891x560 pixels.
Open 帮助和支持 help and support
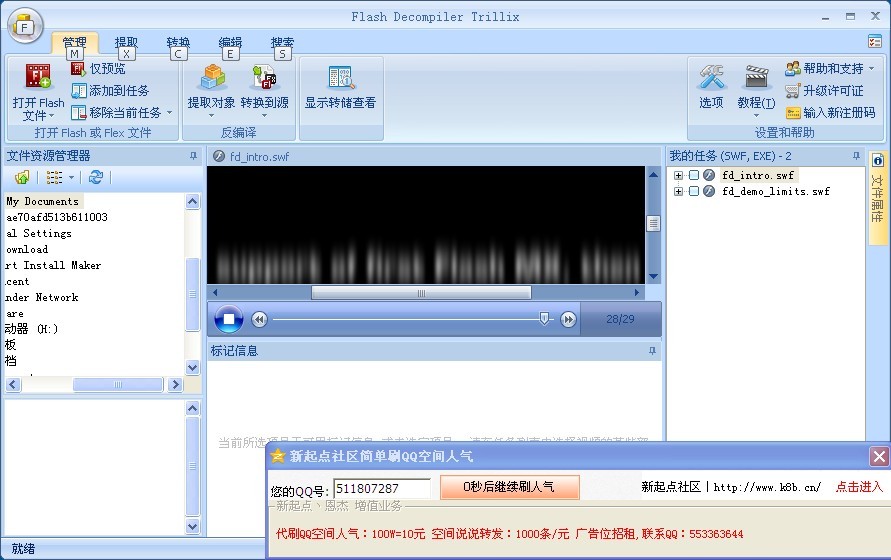[x=830, y=69]
